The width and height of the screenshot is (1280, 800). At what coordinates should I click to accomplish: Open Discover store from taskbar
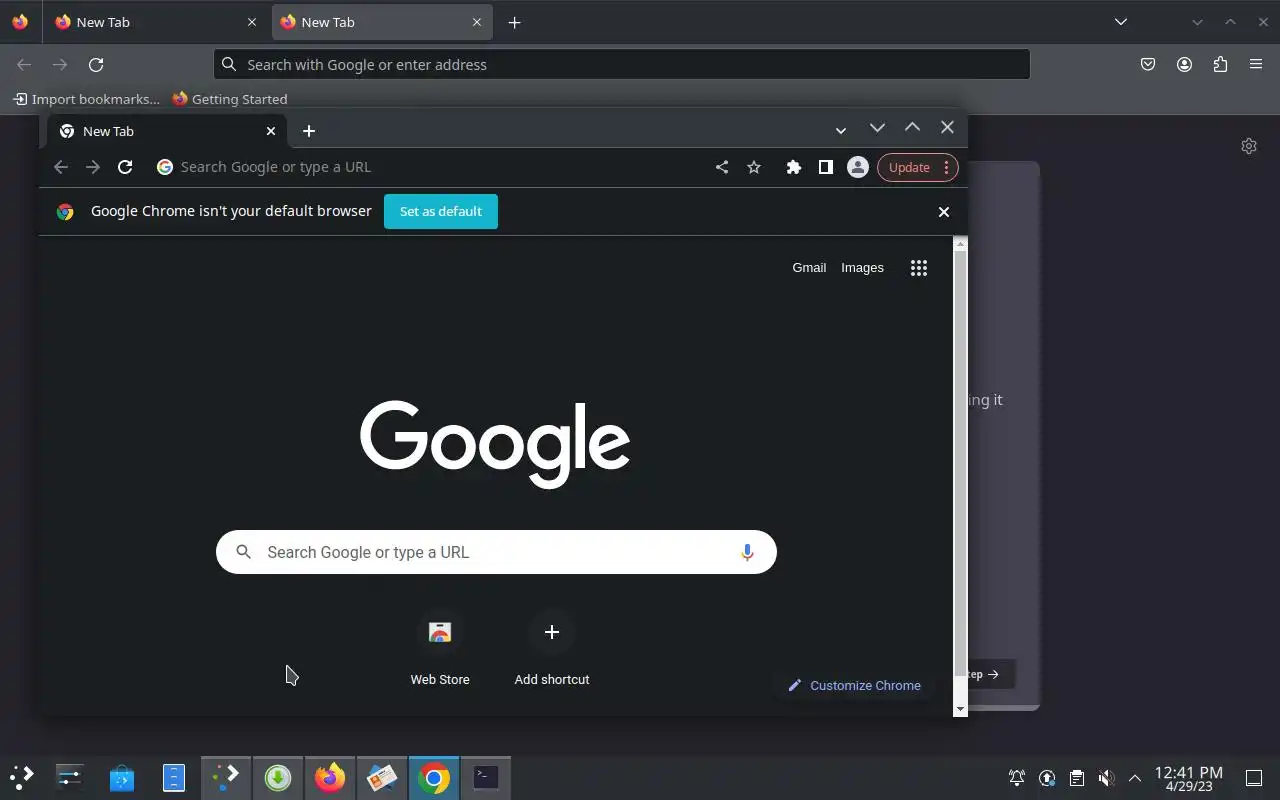(122, 777)
